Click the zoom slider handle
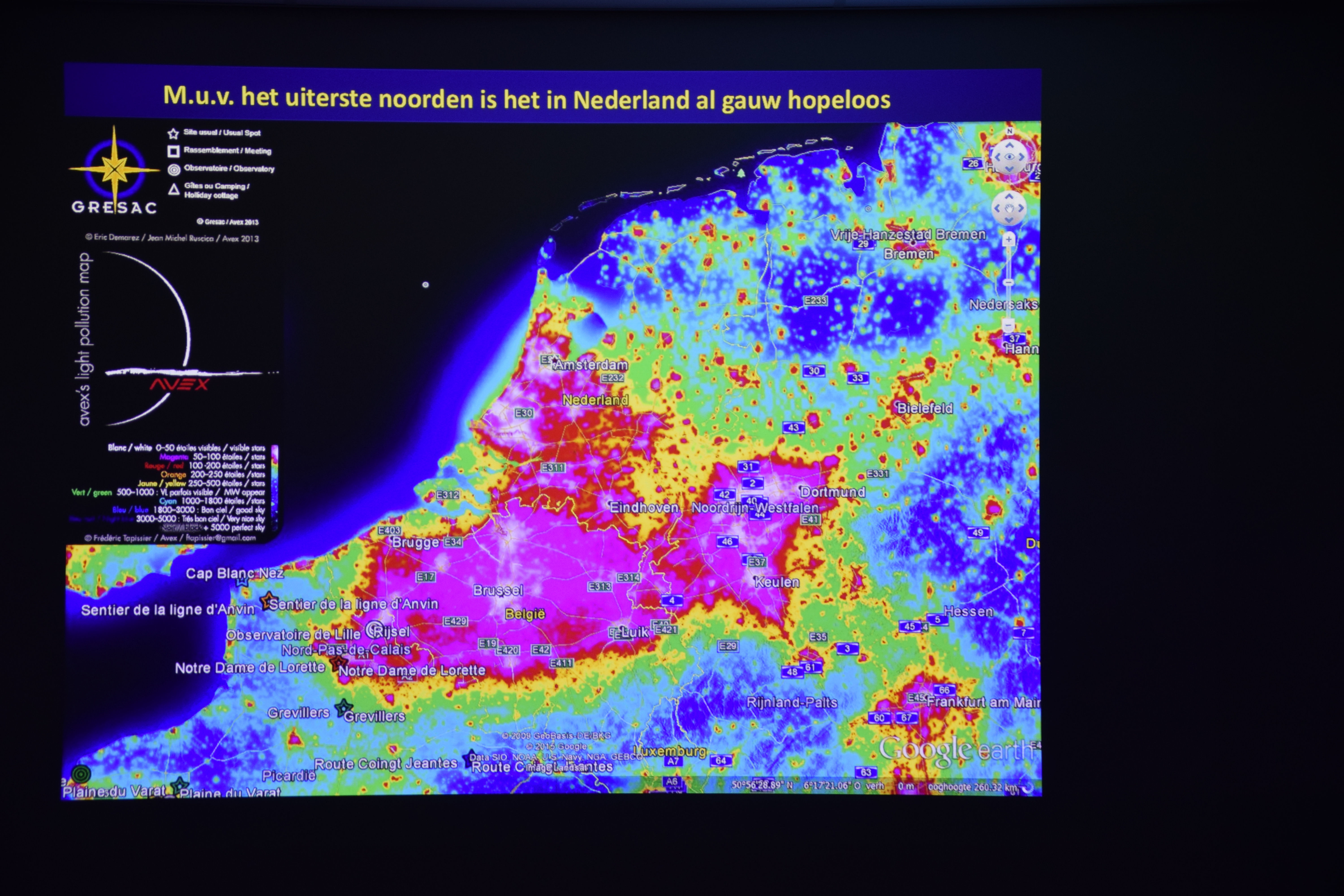This screenshot has width=1344, height=896. click(x=1009, y=283)
